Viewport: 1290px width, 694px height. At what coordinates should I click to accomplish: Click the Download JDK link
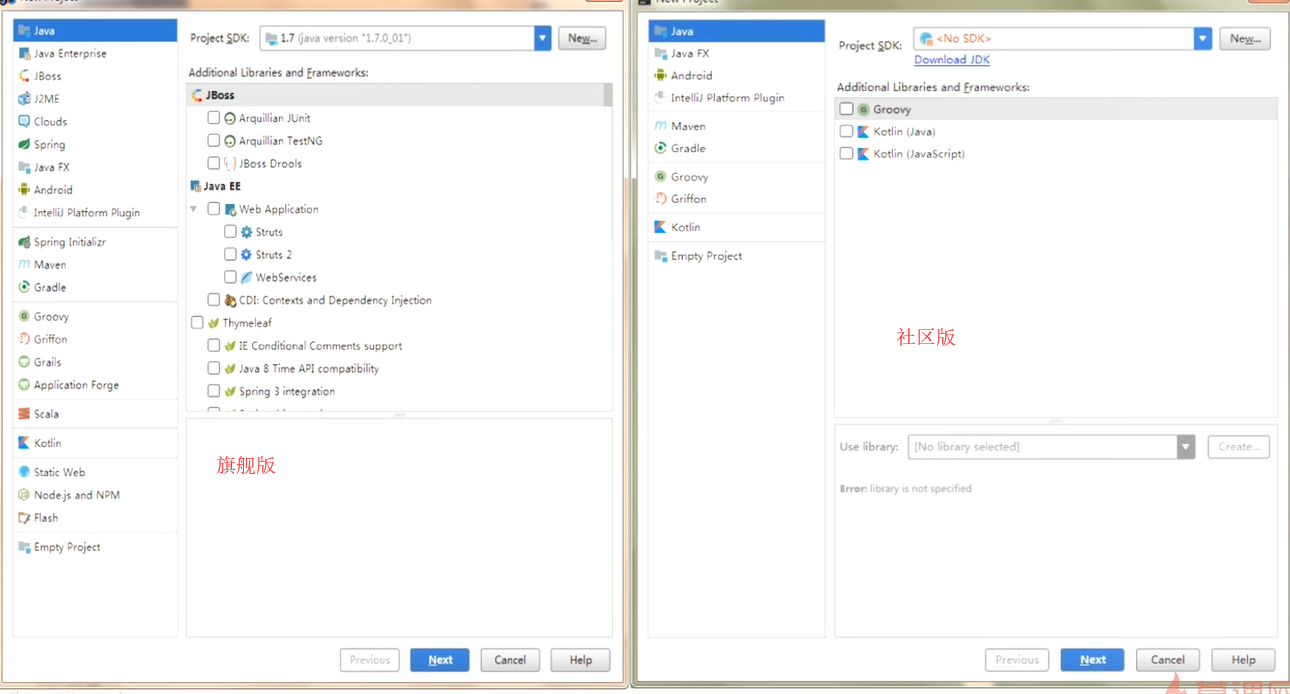(952, 60)
